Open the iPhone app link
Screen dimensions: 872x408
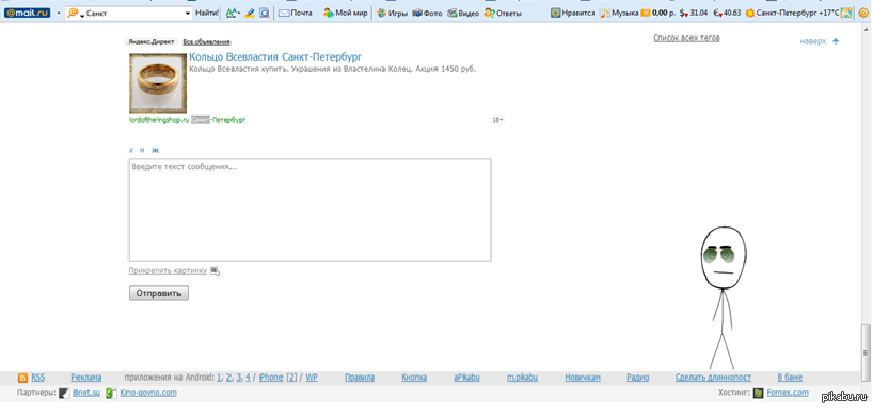coord(271,377)
